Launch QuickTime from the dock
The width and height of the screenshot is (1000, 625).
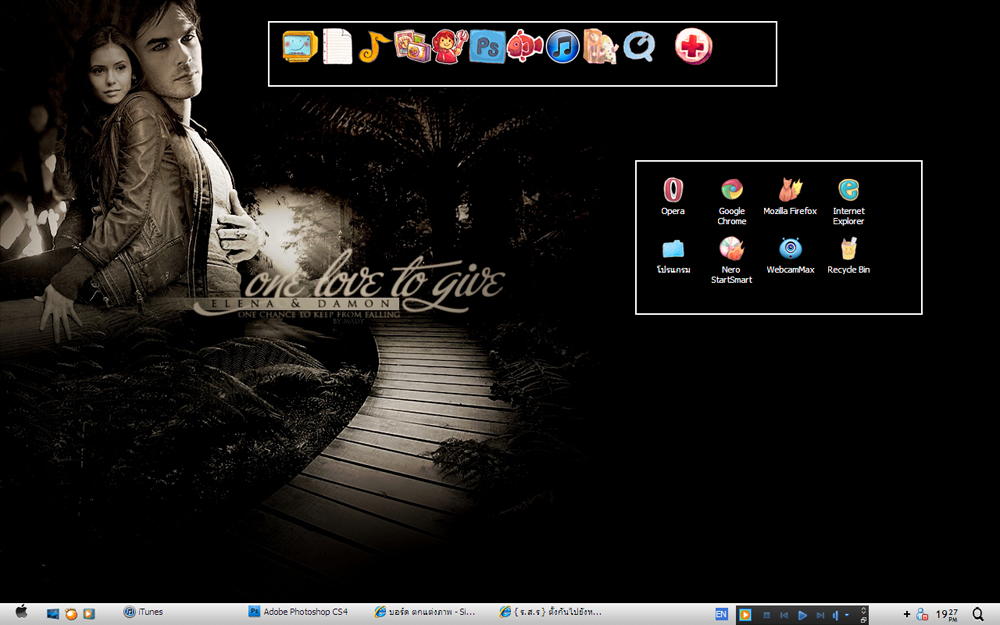[x=638, y=46]
